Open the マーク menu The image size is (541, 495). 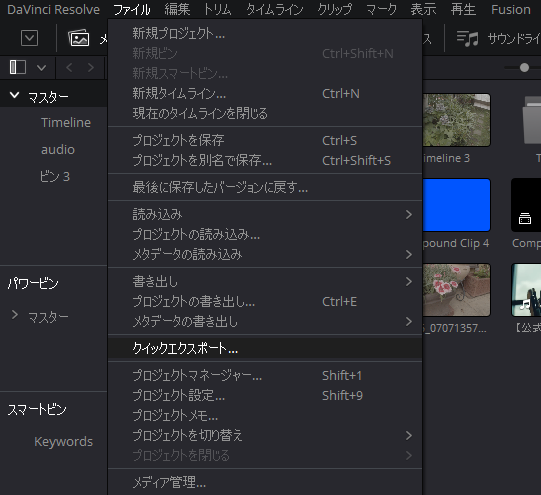coord(381,10)
